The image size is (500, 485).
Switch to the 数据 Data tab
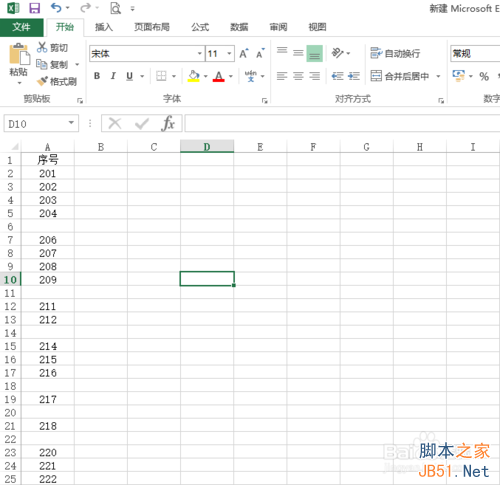[x=239, y=27]
